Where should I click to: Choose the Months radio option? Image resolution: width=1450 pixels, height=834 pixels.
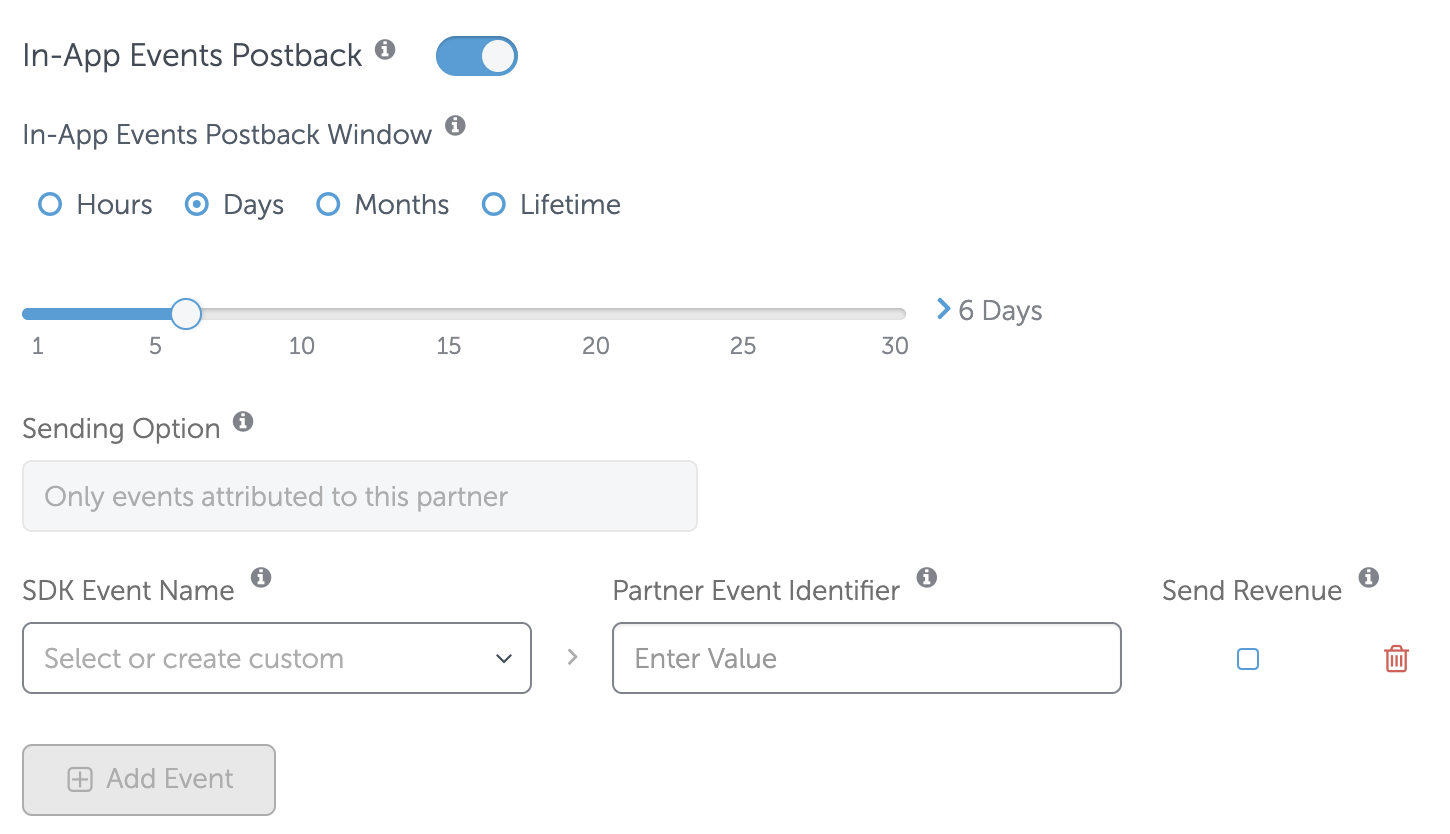click(328, 205)
